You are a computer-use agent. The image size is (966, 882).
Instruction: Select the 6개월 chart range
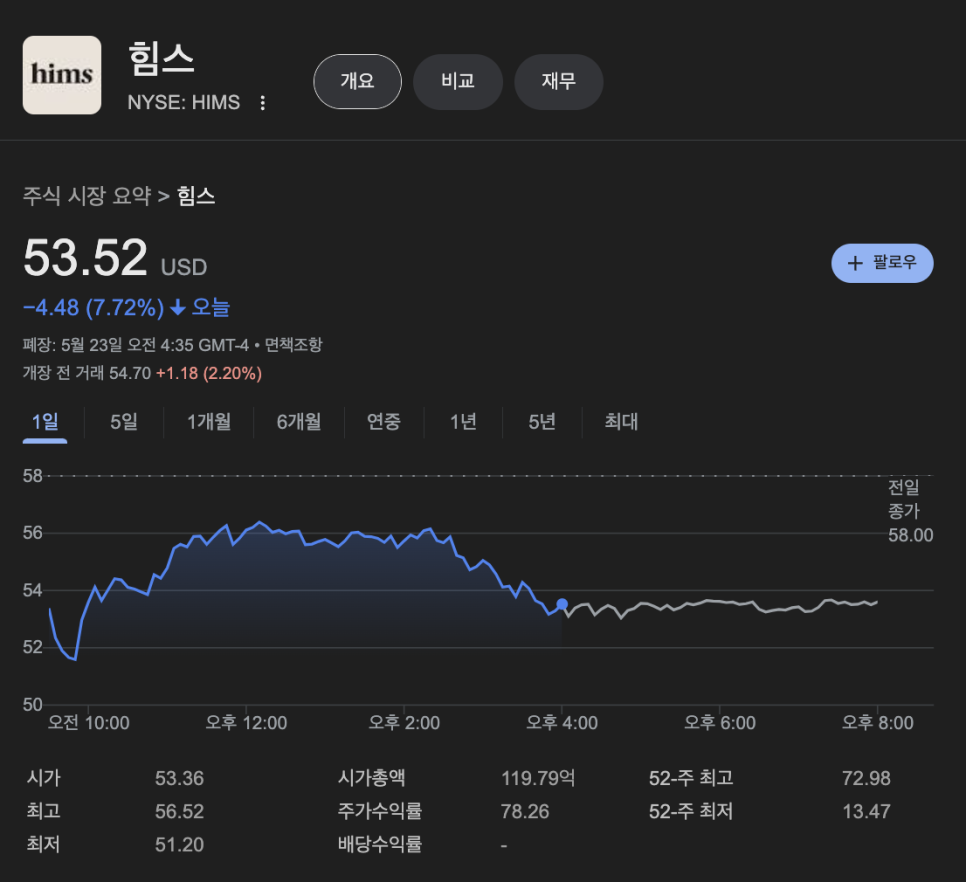pos(299,422)
